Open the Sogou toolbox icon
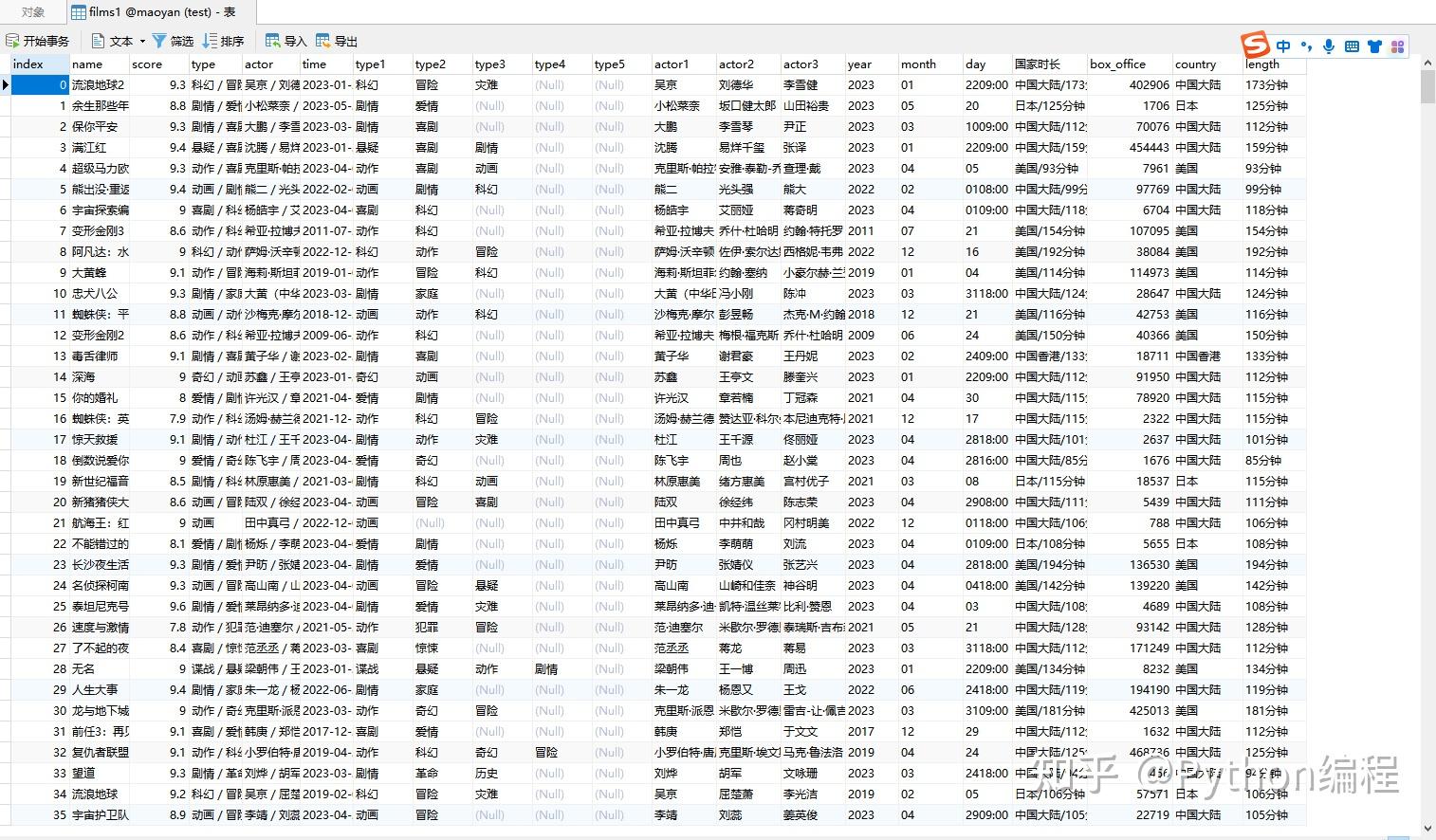 pos(1397,46)
